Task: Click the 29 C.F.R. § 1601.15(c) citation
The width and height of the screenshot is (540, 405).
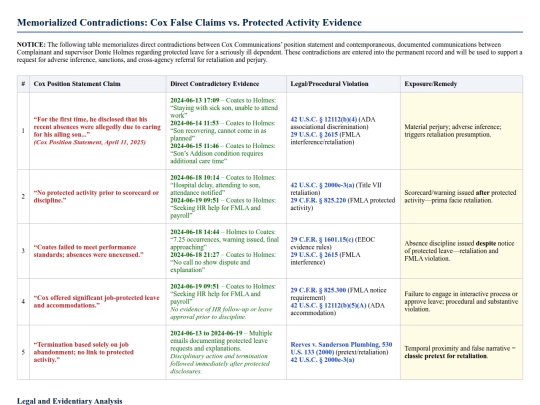Action: (x=322, y=240)
